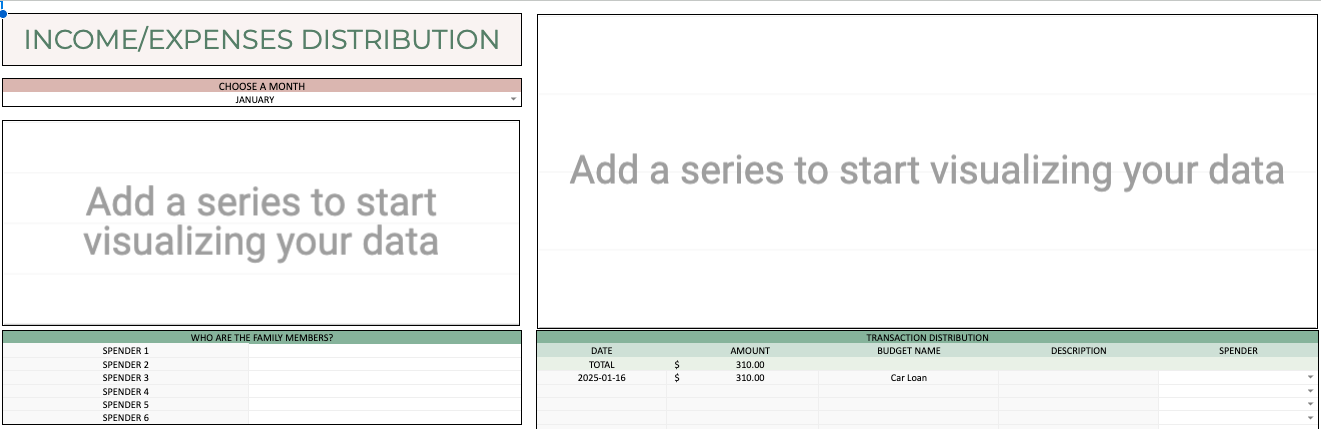Select the WHO ARE THE FAMILY MEMBERS header
The image size is (1321, 429).
point(262,338)
